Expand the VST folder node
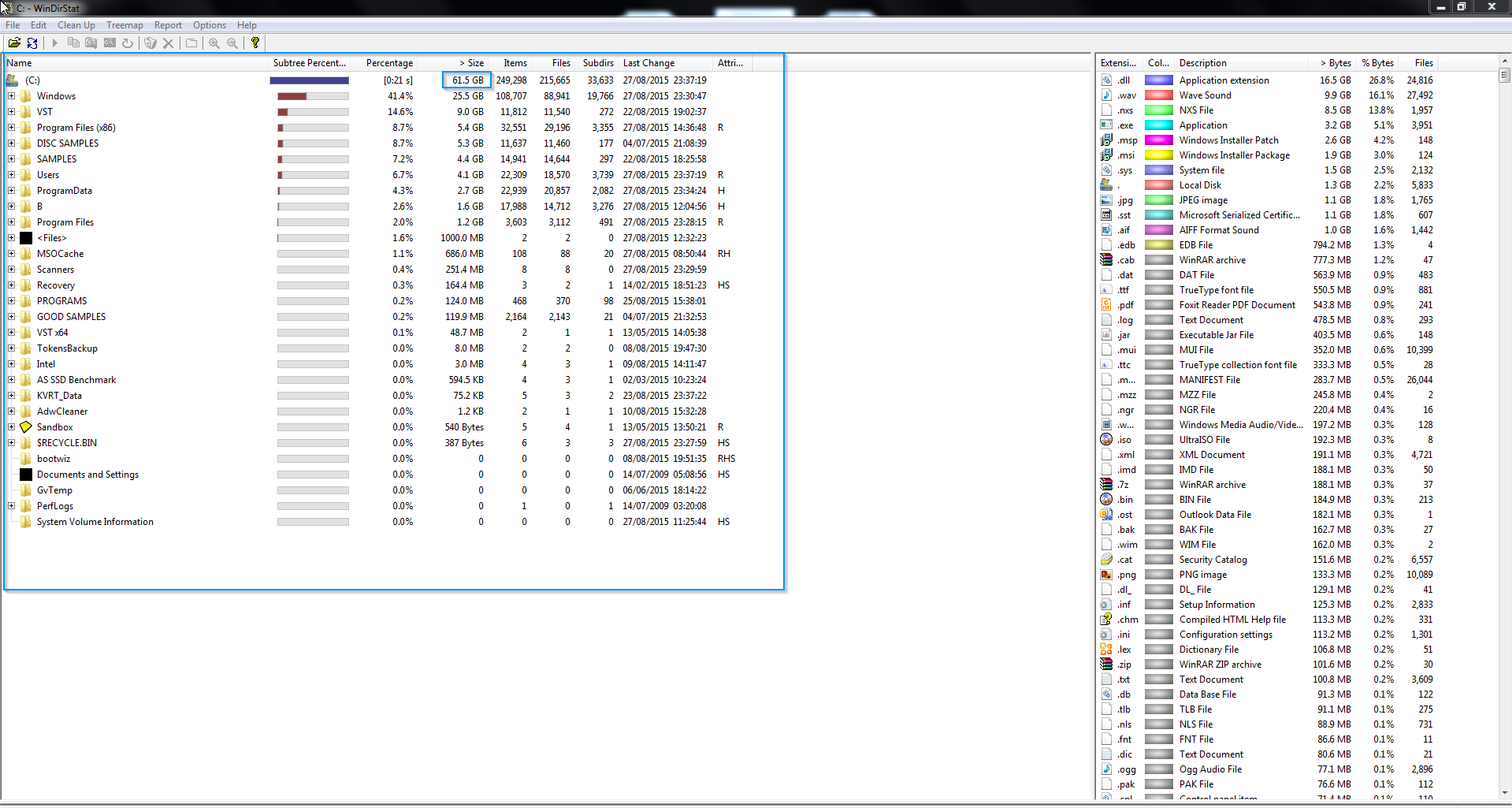This screenshot has height=808, width=1512. (12, 112)
